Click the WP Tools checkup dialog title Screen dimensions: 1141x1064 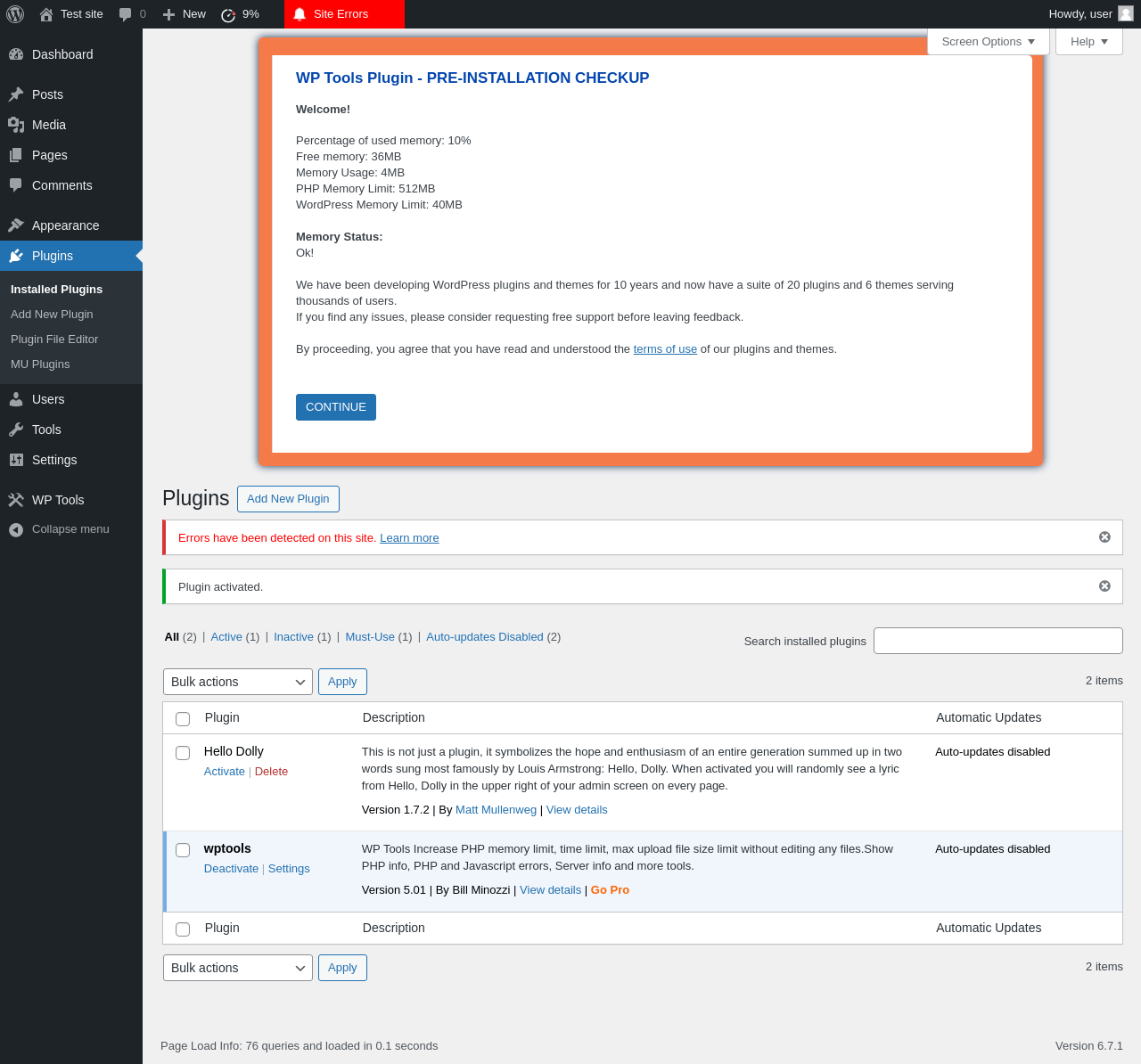click(x=472, y=78)
